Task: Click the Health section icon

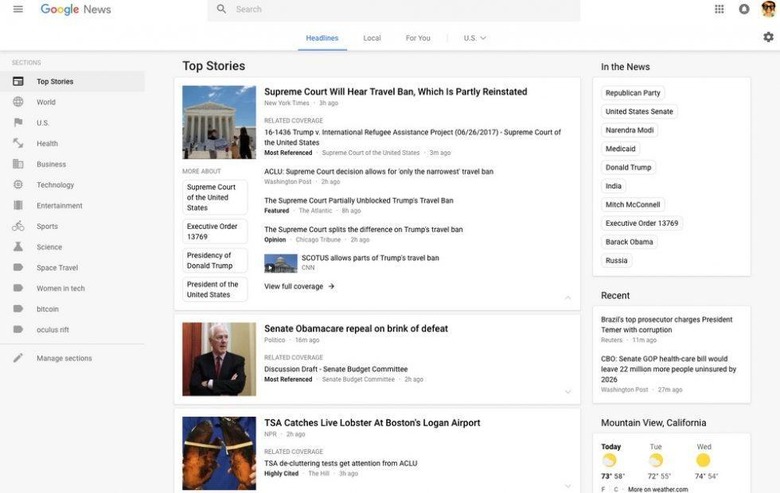Action: coord(18,143)
